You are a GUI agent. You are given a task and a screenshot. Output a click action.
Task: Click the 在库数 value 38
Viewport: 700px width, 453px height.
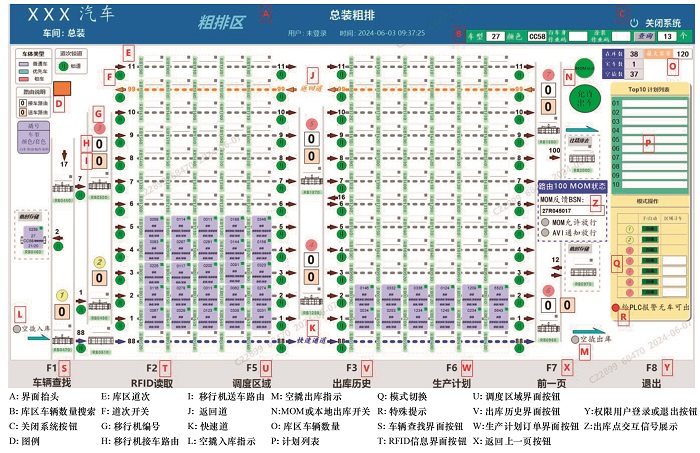(634, 54)
